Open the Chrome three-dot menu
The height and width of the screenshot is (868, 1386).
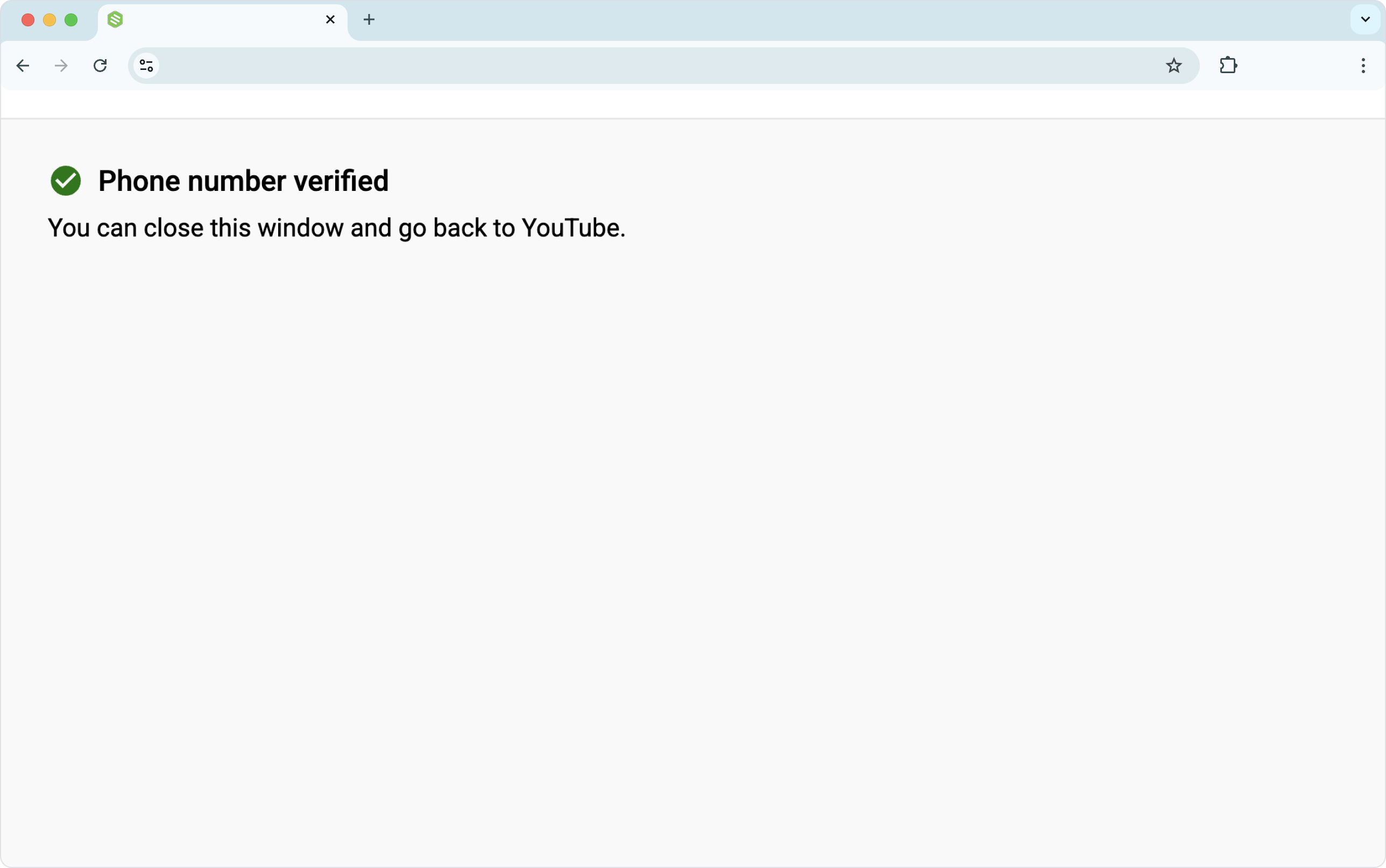(x=1363, y=66)
